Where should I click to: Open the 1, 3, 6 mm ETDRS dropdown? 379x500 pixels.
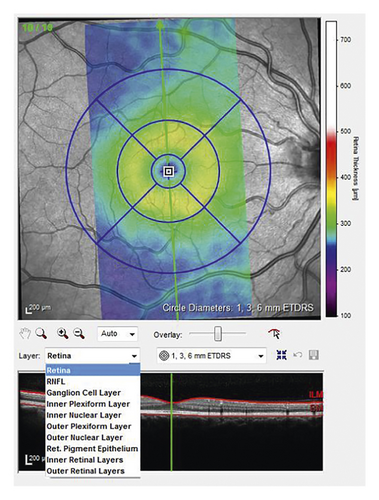coord(212,356)
